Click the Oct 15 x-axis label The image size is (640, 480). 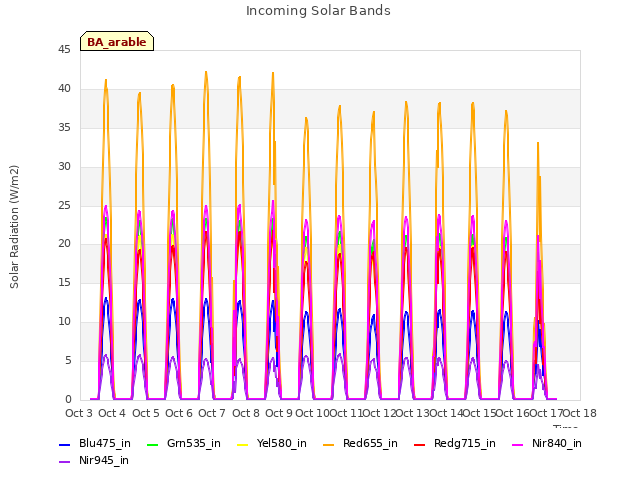[479, 413]
